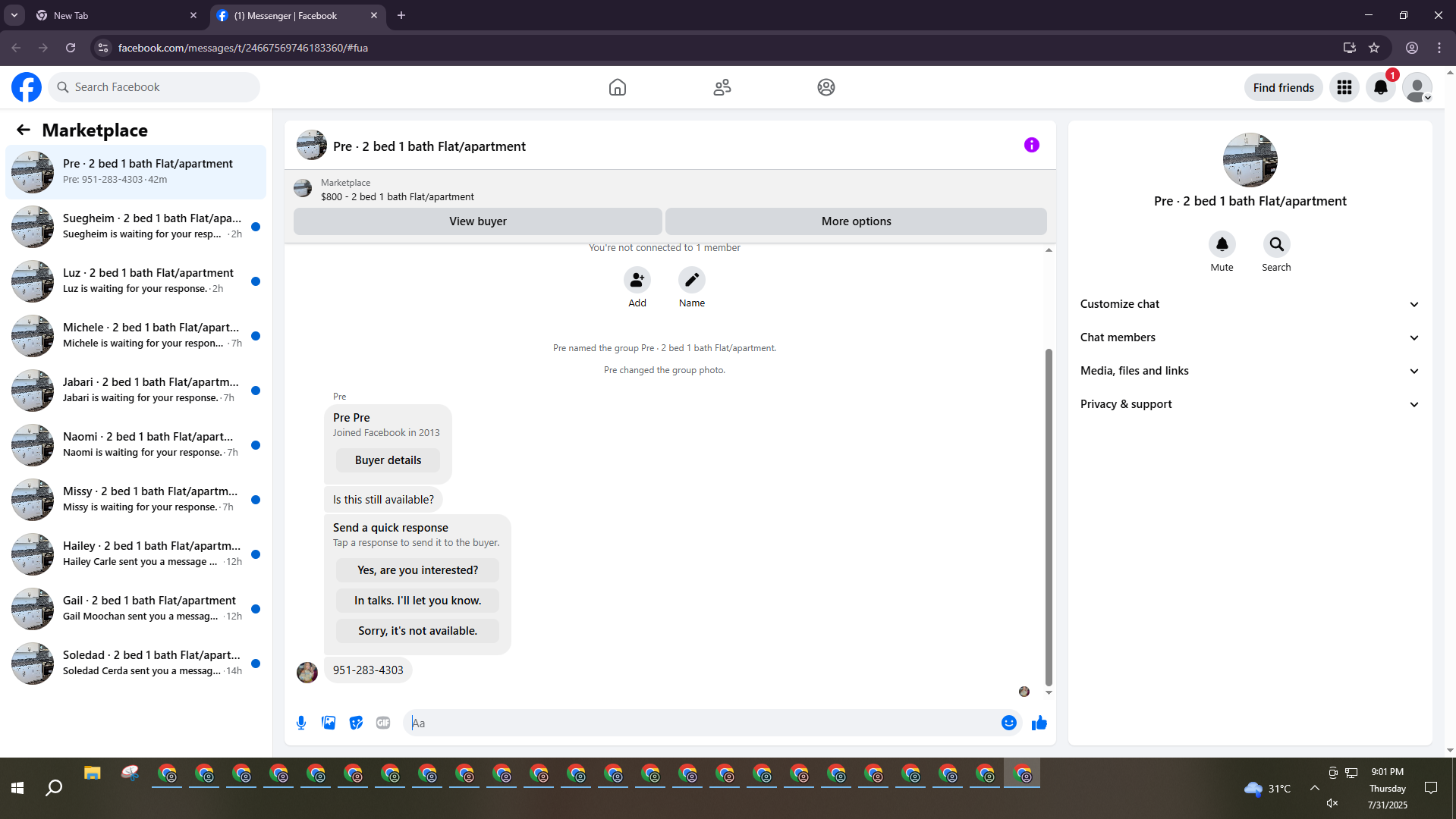Viewport: 1456px width, 819px height.
Task: Click the Find friends button
Action: [1284, 88]
